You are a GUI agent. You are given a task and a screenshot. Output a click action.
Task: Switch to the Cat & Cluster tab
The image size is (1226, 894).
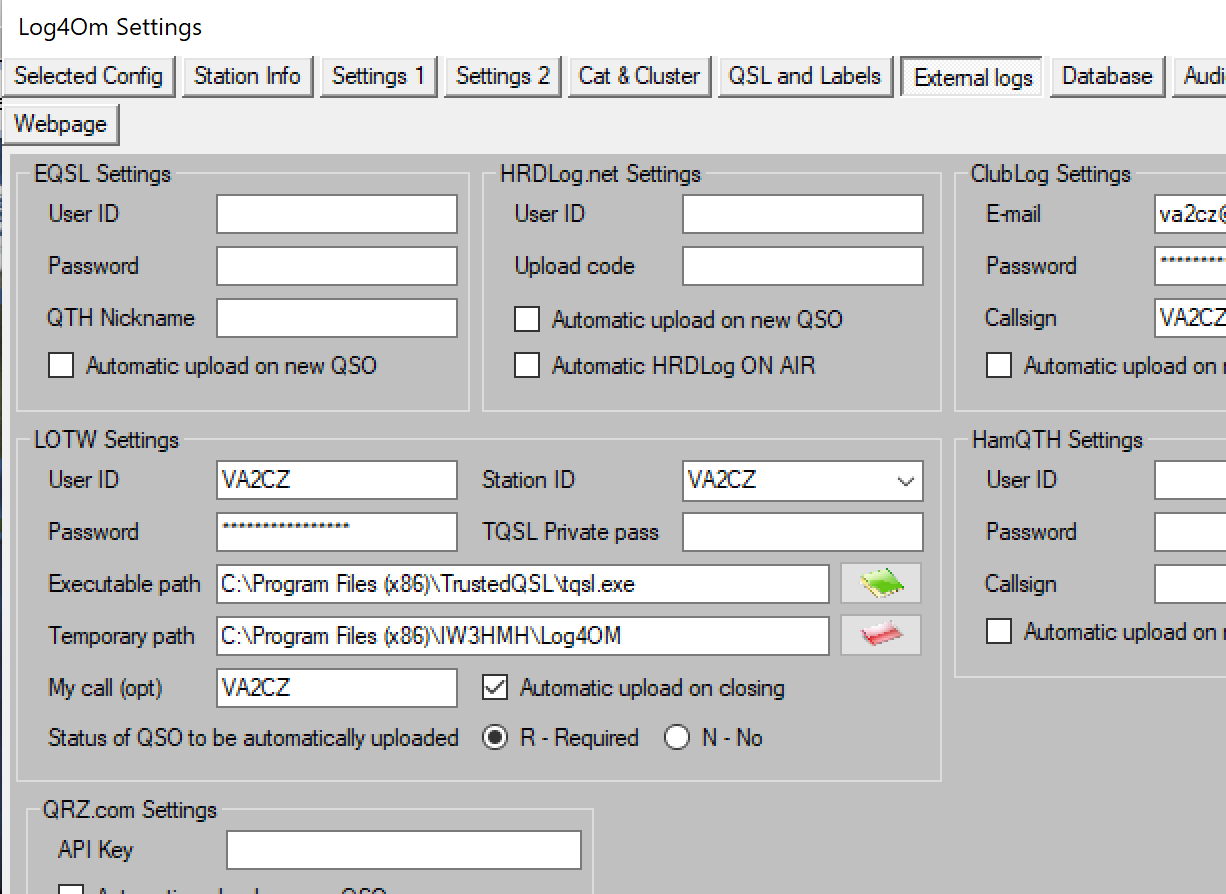640,76
